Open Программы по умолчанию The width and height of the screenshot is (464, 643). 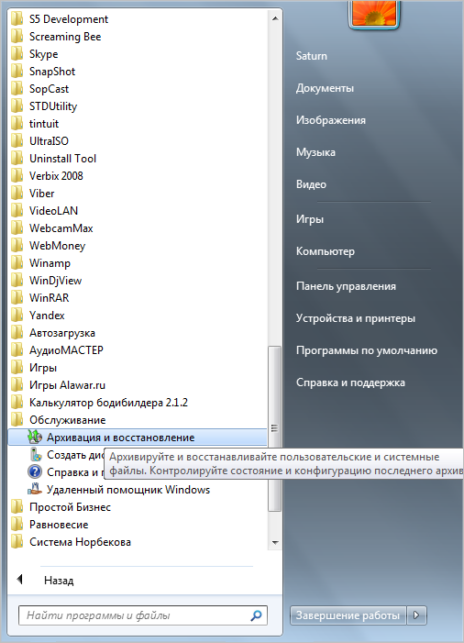coord(366,350)
